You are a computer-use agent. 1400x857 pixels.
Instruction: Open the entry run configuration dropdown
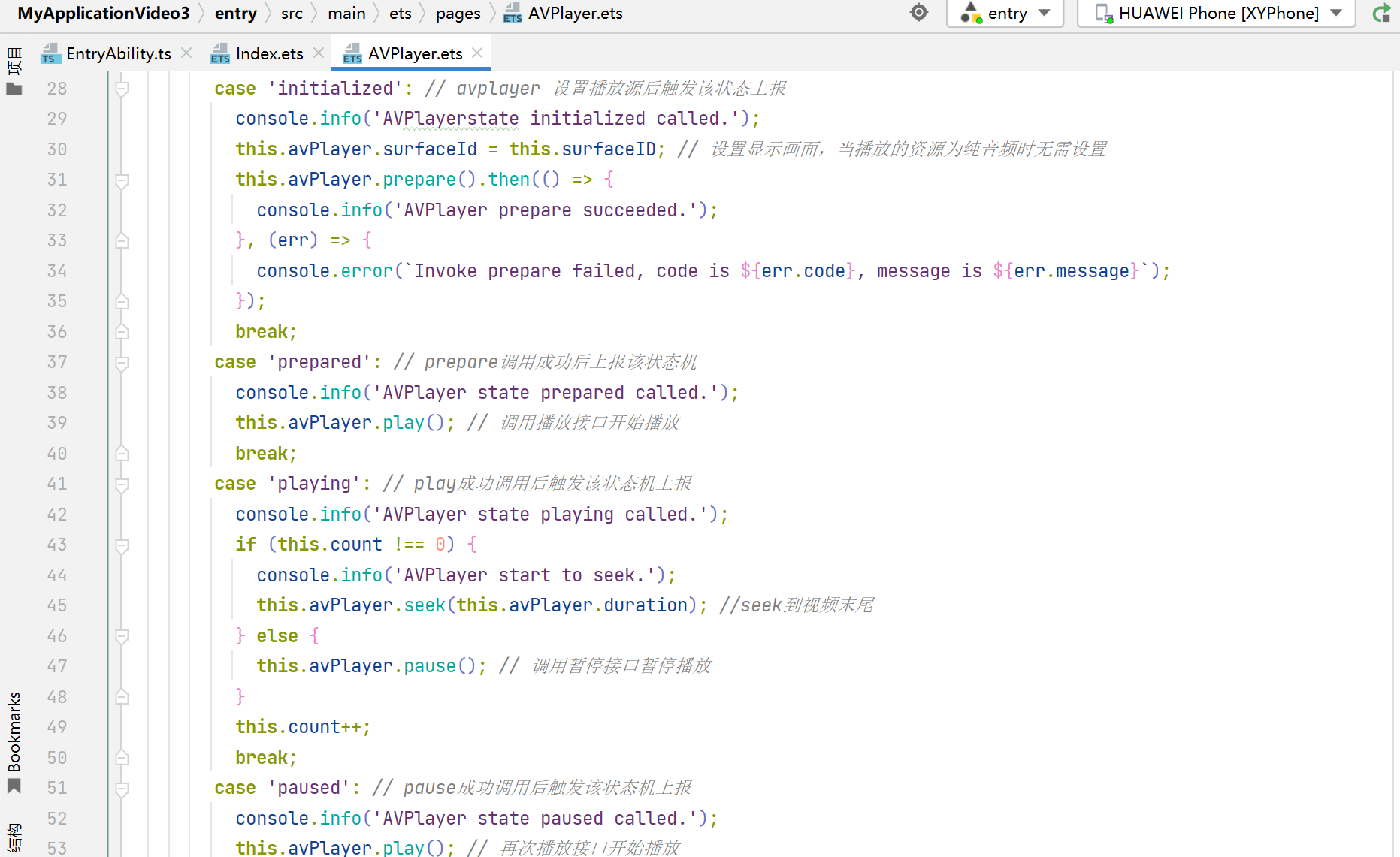(1005, 13)
